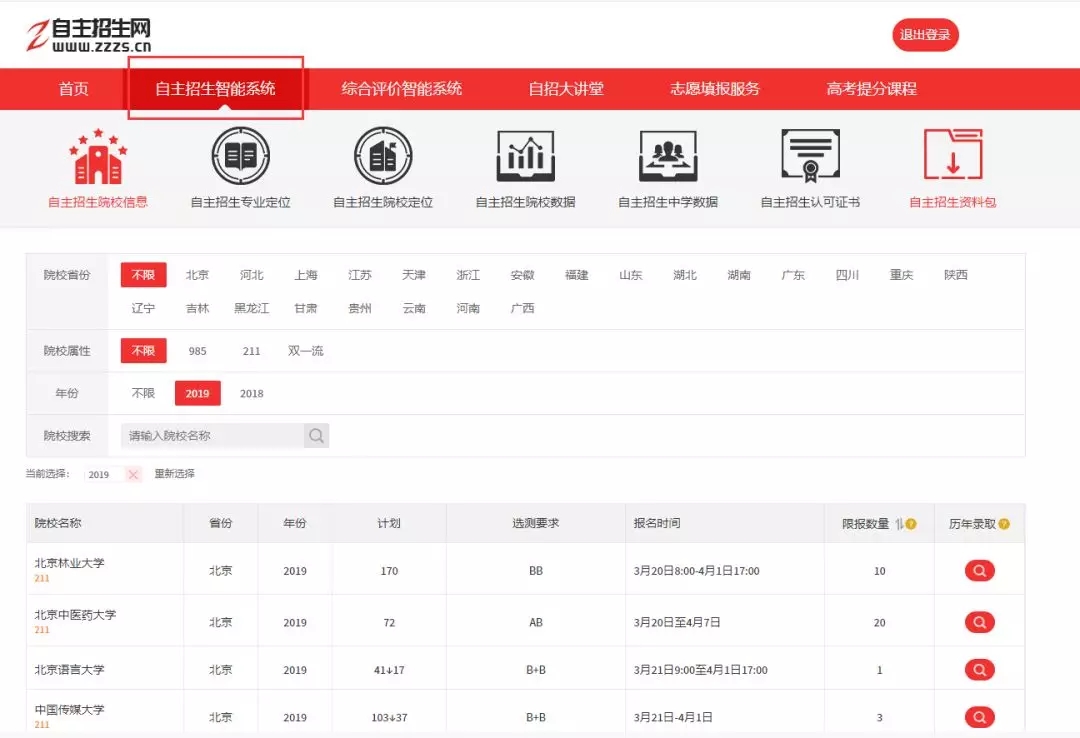Open 自主招生中学数据 icon
Image resolution: width=1080 pixels, height=738 pixels.
(x=668, y=157)
